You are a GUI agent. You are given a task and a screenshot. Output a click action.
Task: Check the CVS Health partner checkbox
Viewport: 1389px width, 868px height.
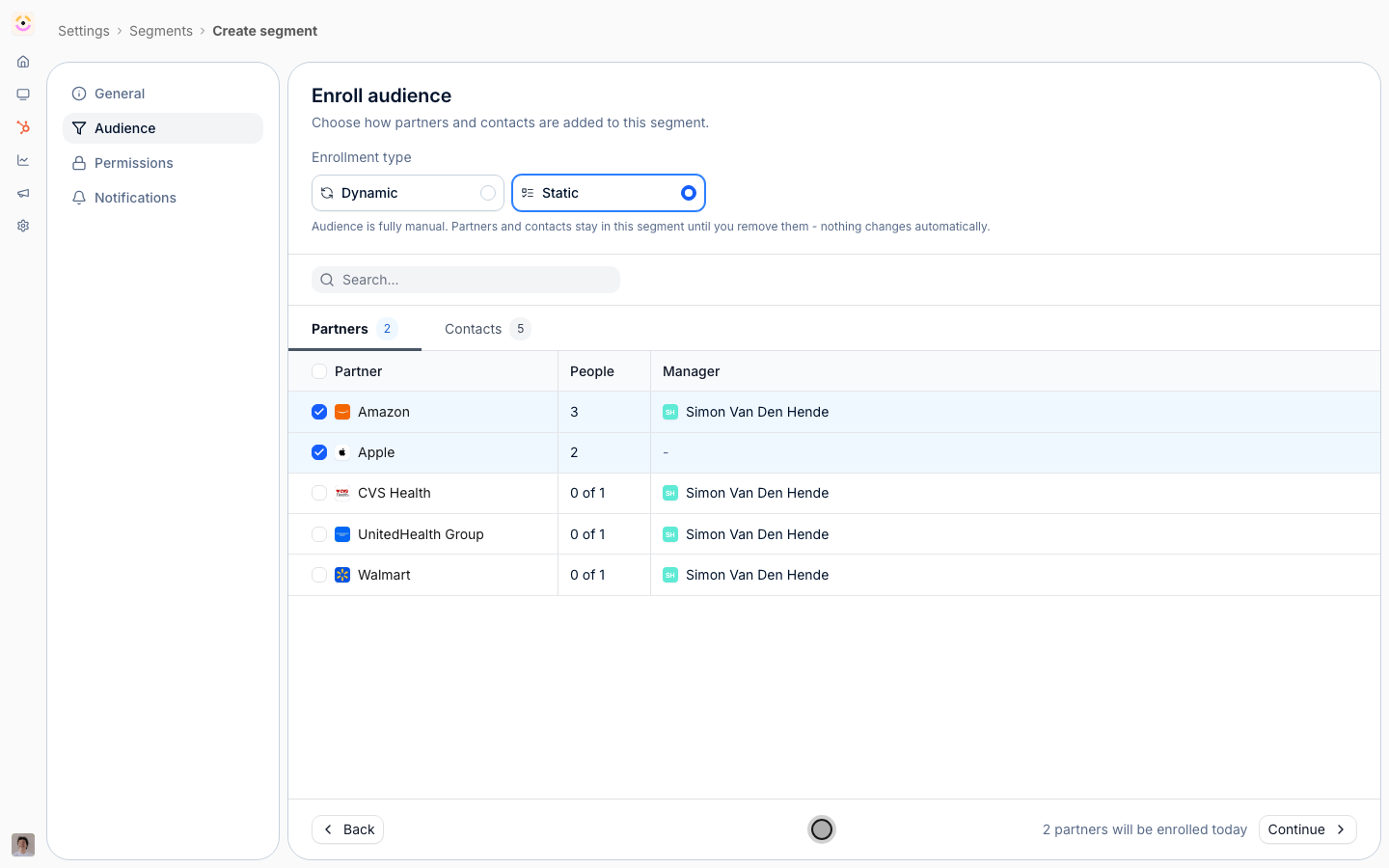[x=319, y=493]
